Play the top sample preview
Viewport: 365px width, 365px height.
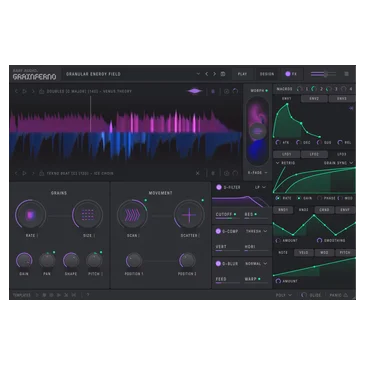coord(24,91)
